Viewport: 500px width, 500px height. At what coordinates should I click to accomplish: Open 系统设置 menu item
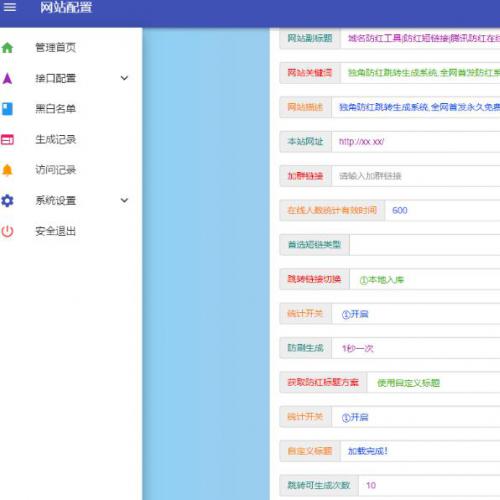[56, 201]
